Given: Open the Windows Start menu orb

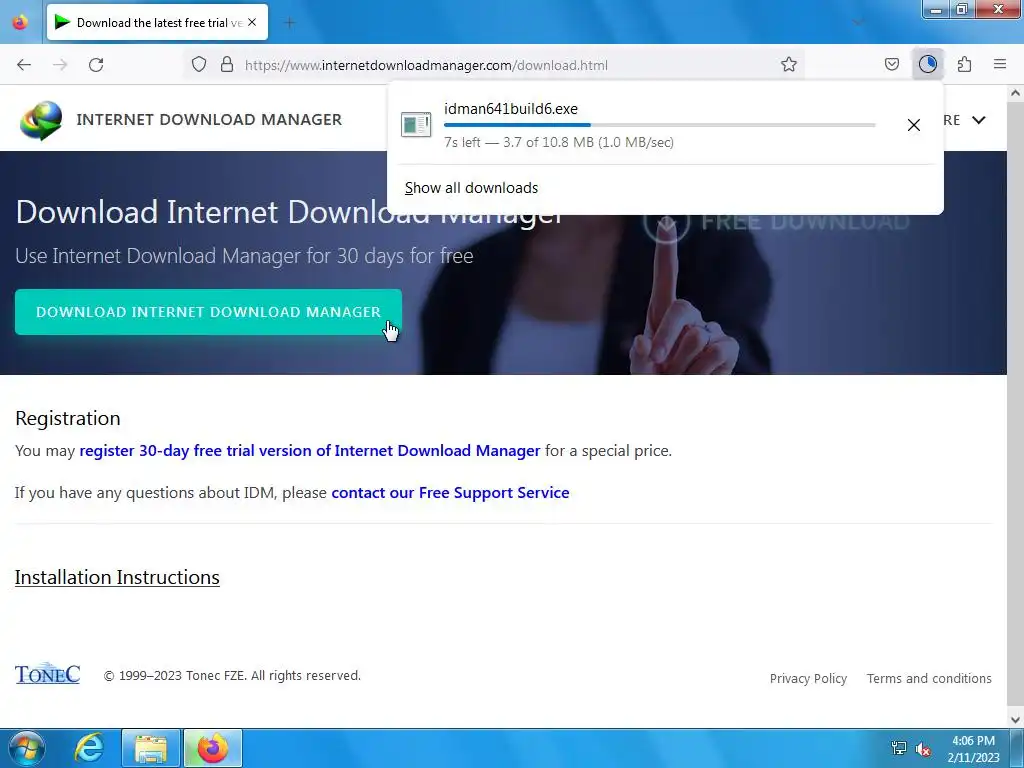Looking at the screenshot, I should point(27,748).
